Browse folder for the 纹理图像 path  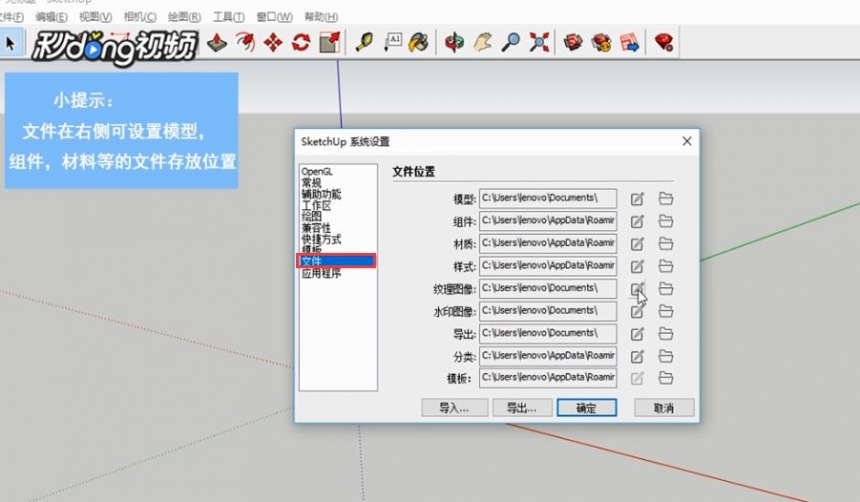[666, 289]
